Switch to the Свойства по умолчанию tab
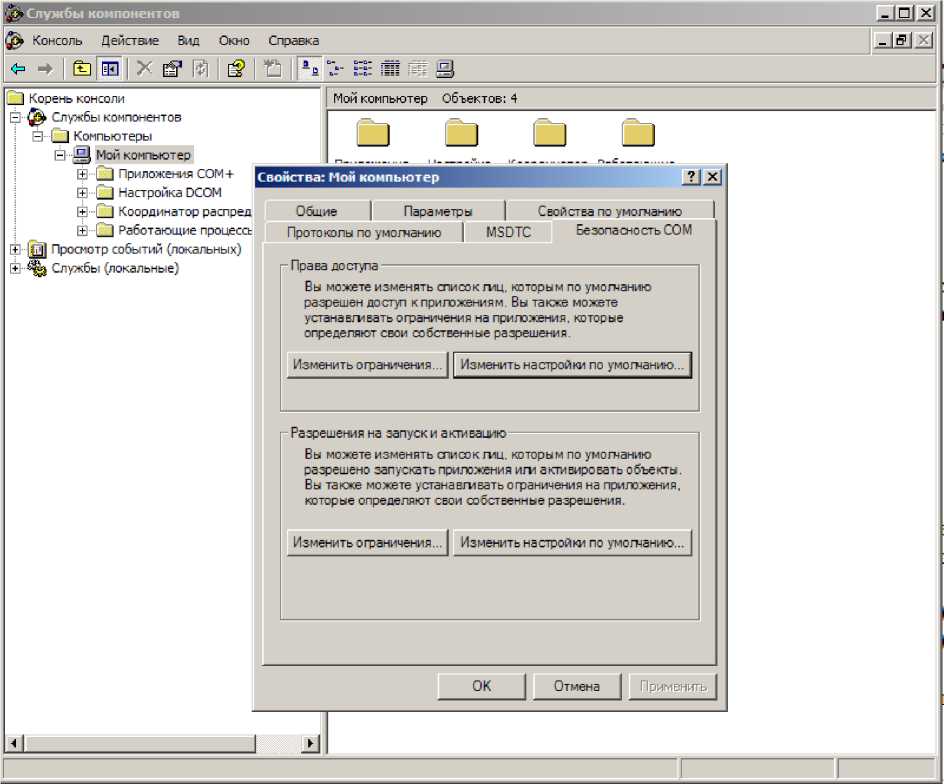This screenshot has height=784, width=944. pyautogui.click(x=609, y=211)
